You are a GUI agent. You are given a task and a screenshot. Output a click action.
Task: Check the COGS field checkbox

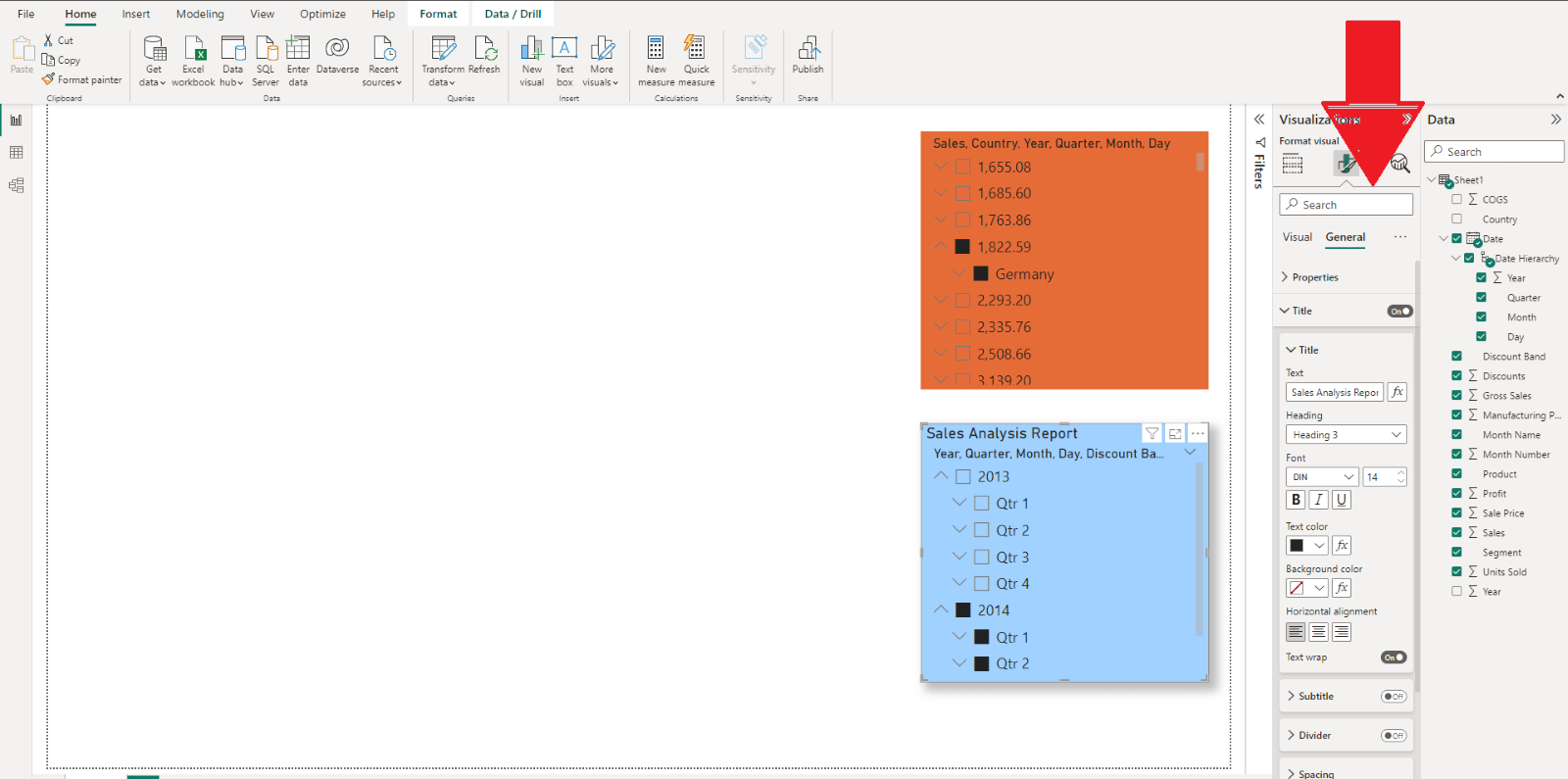1456,199
